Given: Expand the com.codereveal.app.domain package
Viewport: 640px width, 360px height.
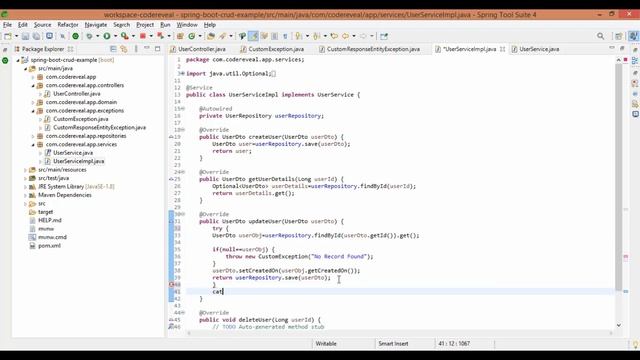Looking at the screenshot, I should click(33, 102).
